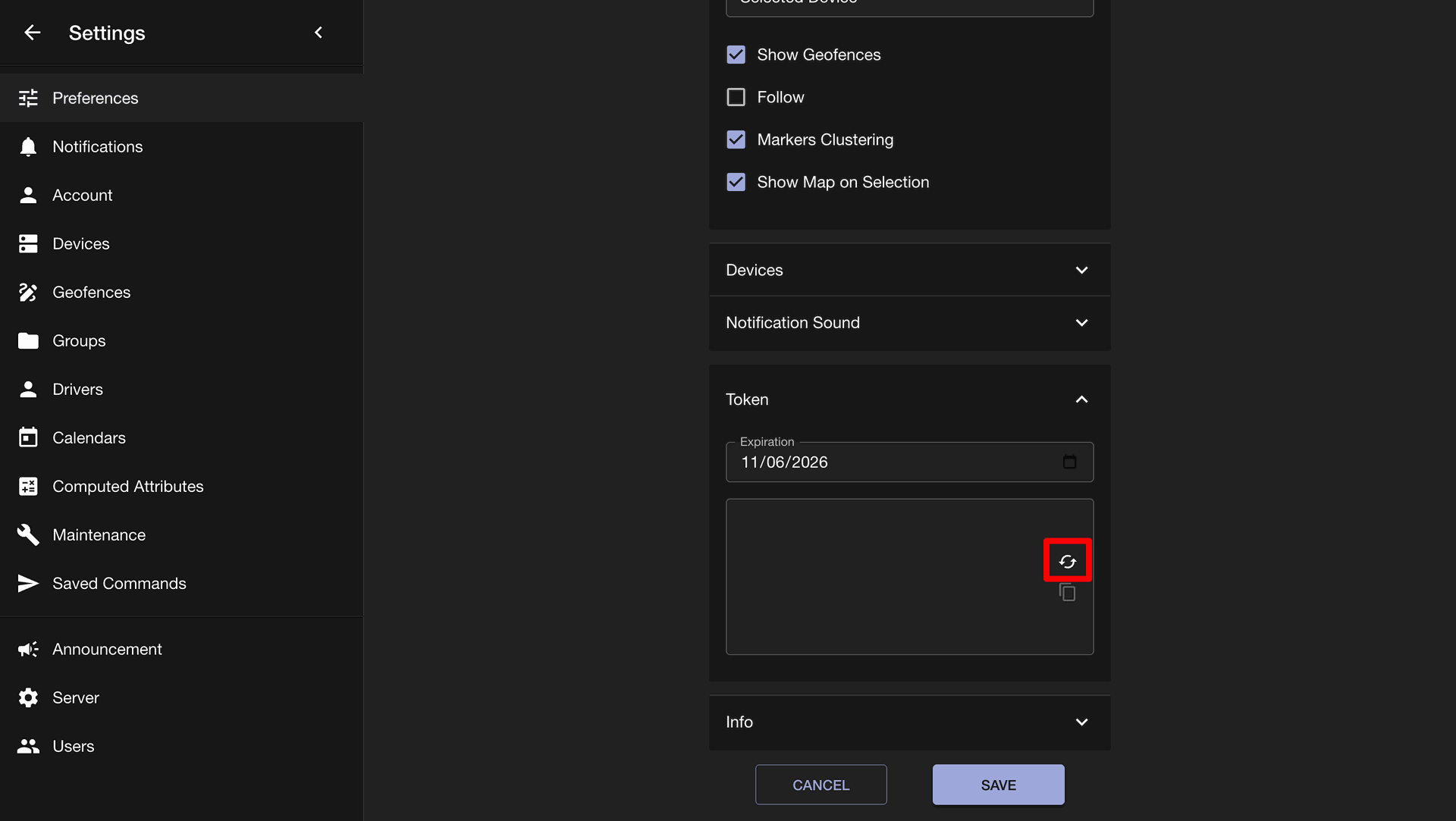Viewport: 1456px width, 821px height.
Task: Click the Users people icon
Action: 28,746
